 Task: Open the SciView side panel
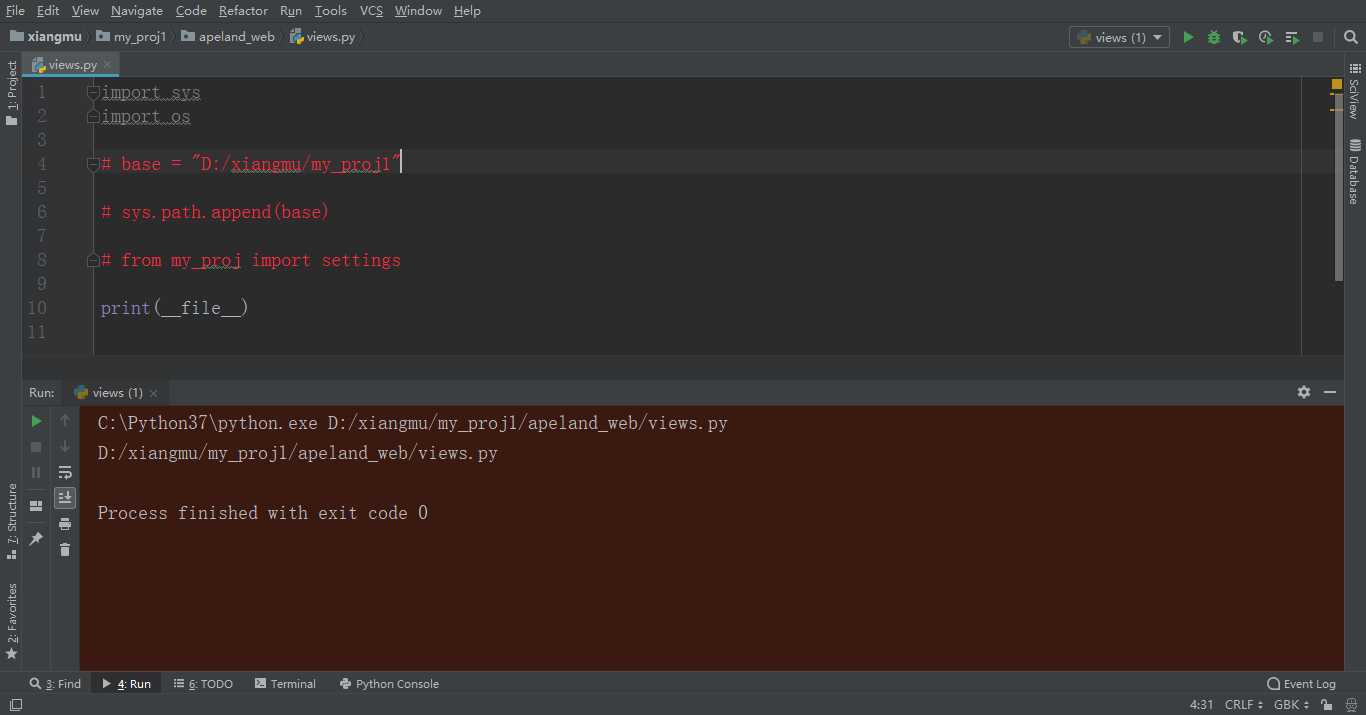[1354, 93]
